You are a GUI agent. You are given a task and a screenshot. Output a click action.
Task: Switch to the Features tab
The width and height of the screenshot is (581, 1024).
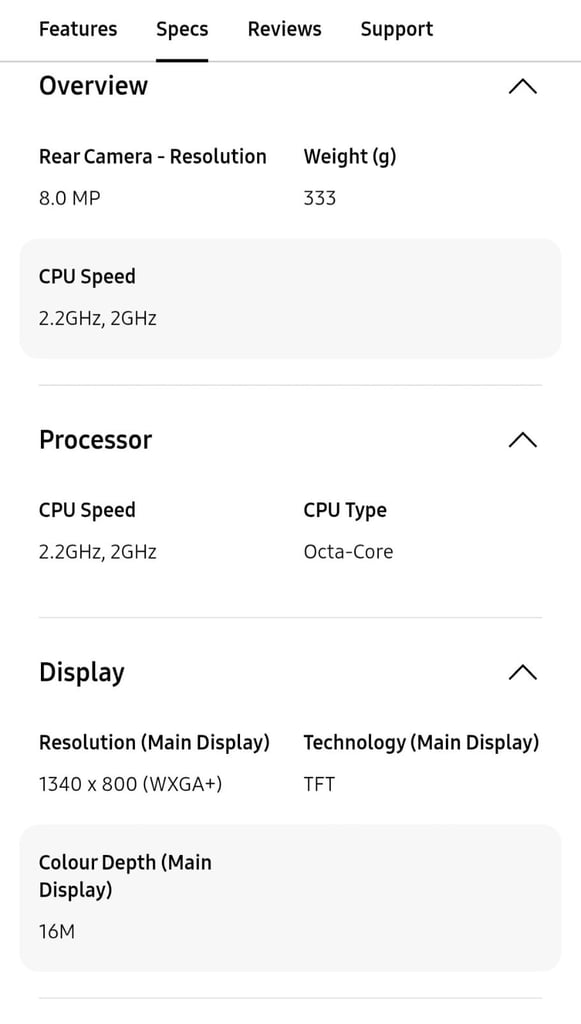tap(78, 29)
